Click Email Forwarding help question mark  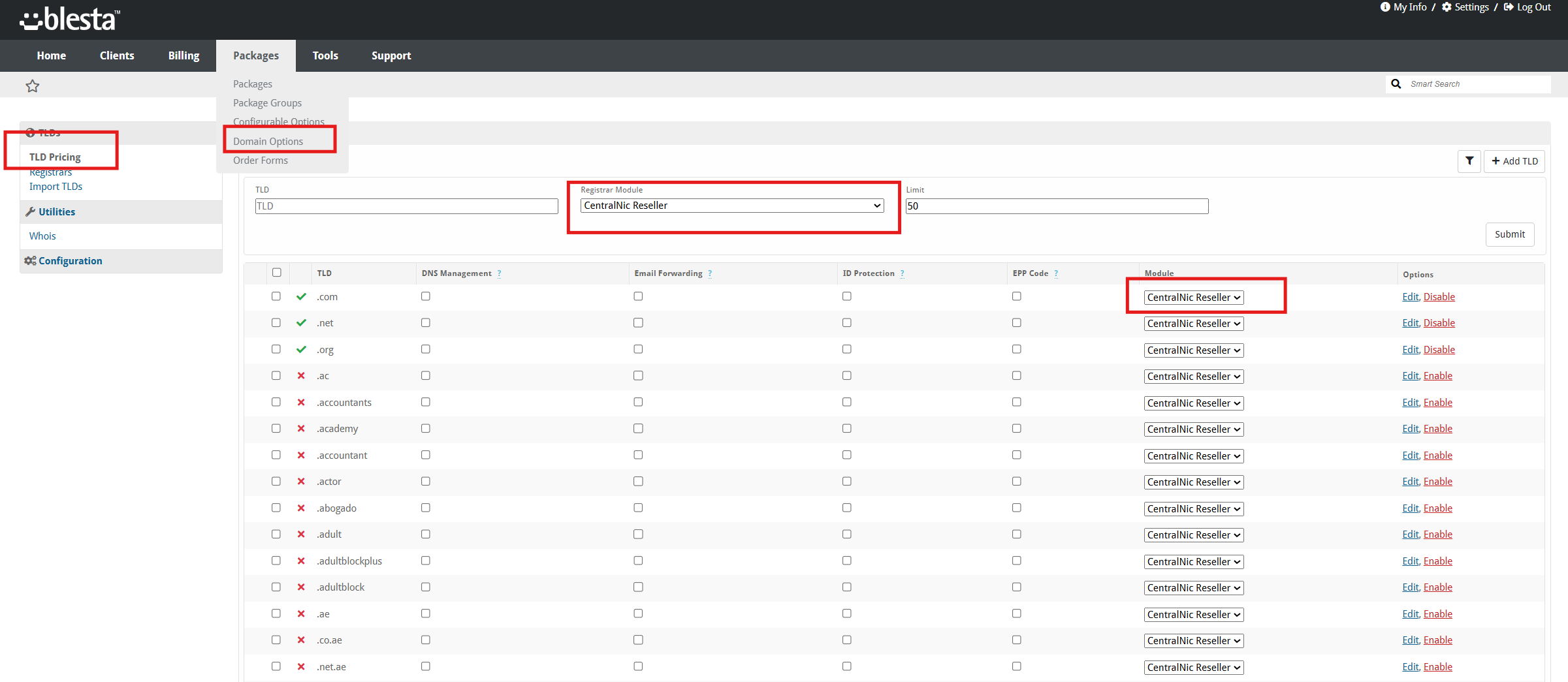[710, 273]
